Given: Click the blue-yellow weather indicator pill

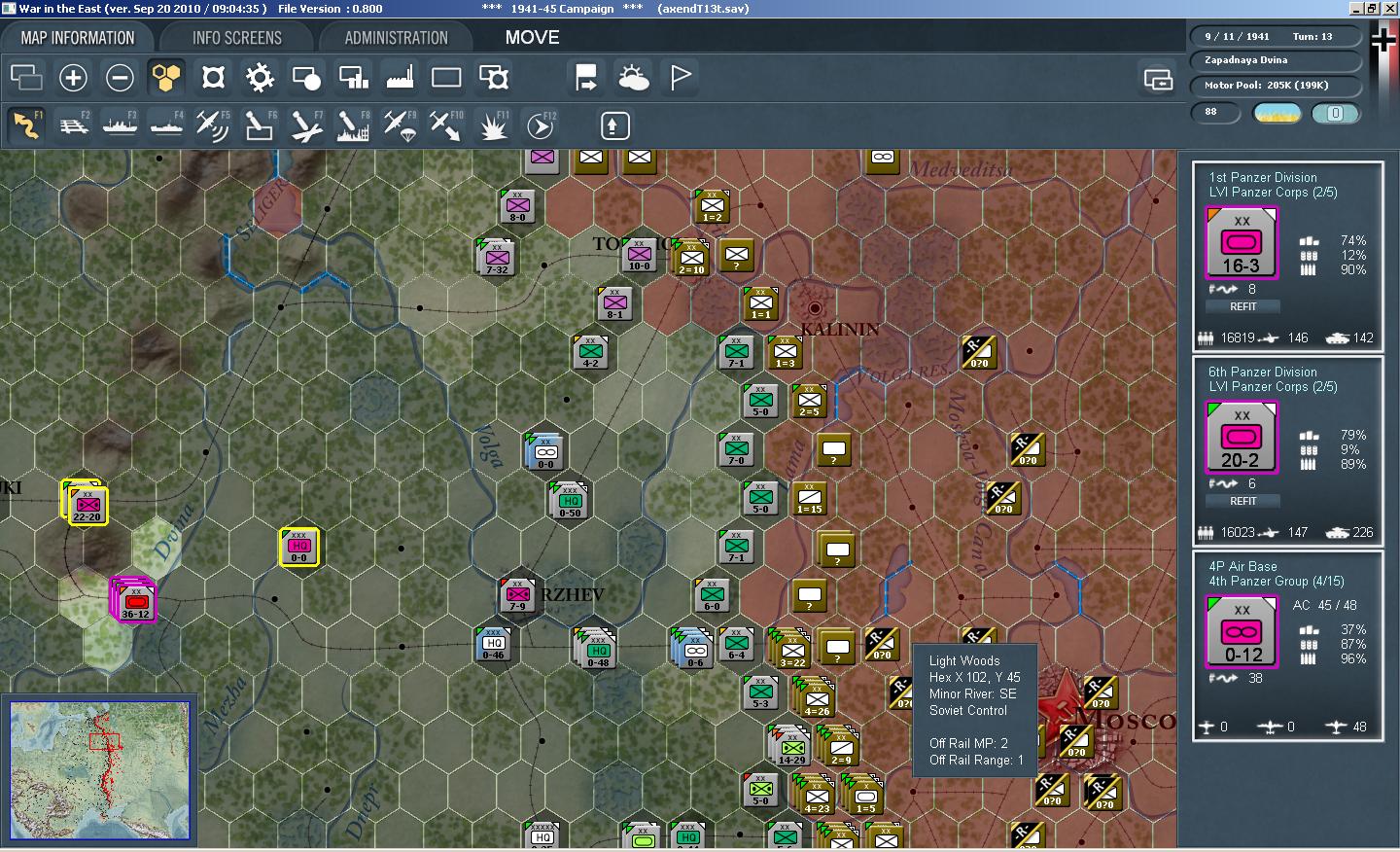Looking at the screenshot, I should [1277, 113].
